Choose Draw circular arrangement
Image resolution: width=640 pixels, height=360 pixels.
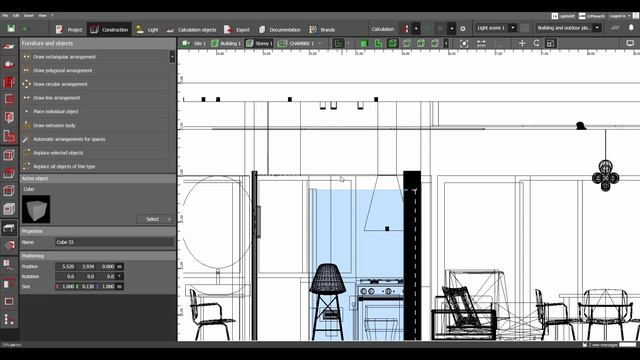[95, 84]
